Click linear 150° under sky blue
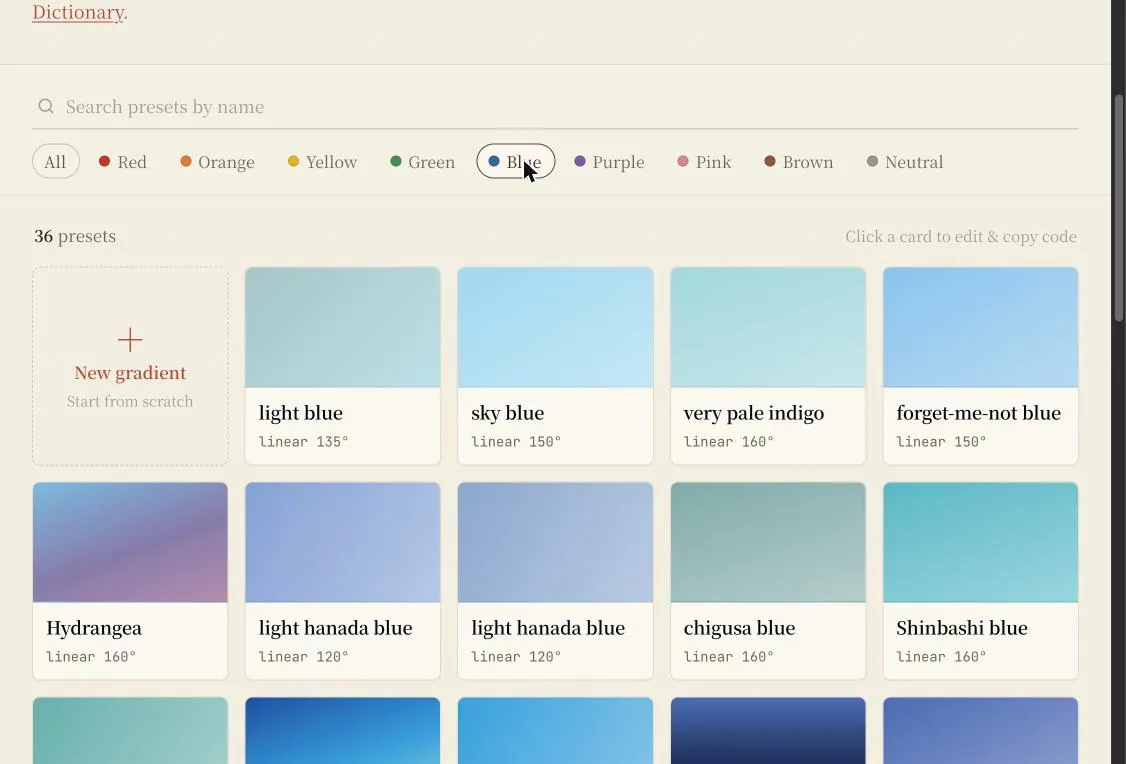 (516, 442)
